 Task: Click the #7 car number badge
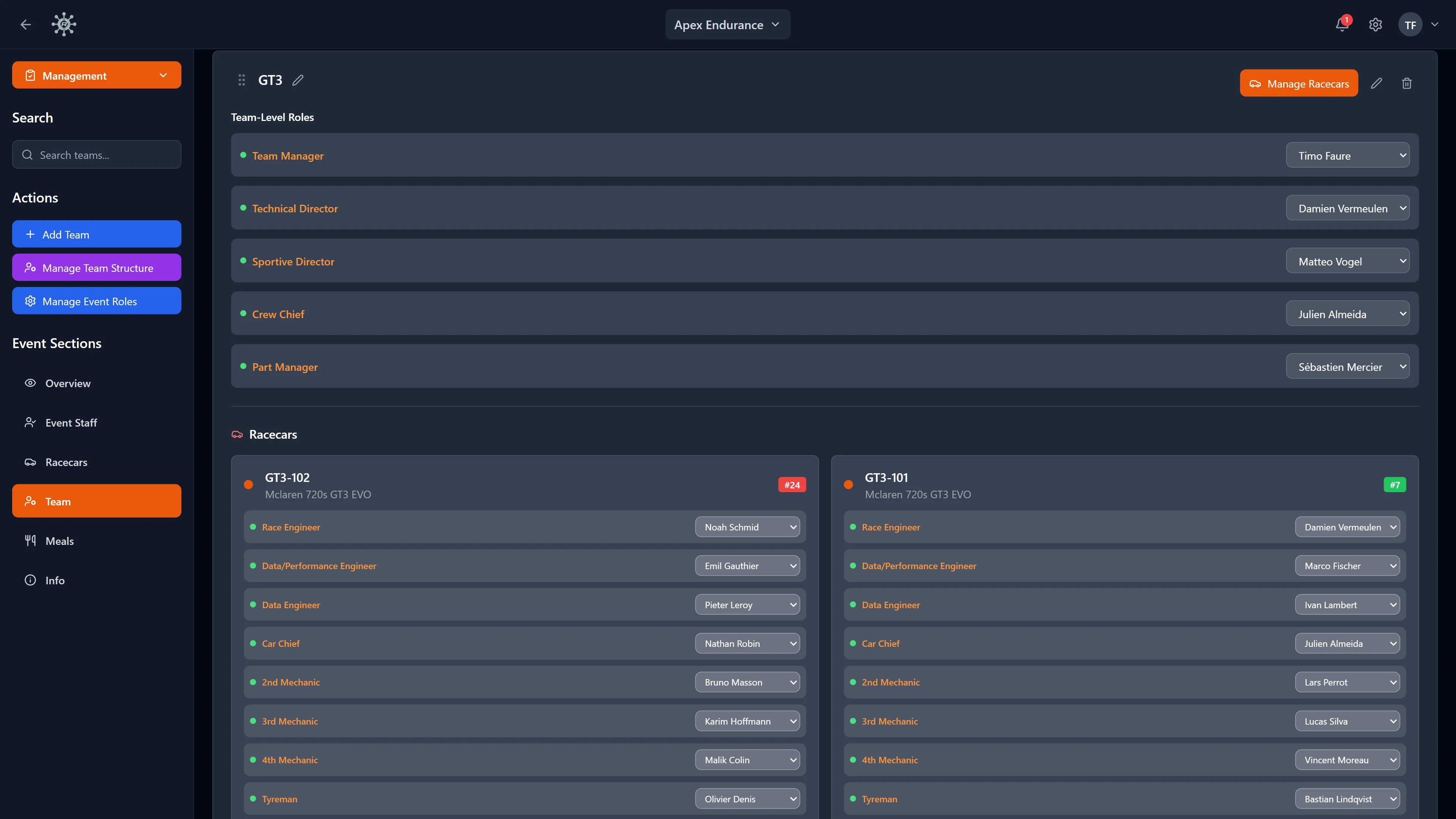click(x=1395, y=485)
